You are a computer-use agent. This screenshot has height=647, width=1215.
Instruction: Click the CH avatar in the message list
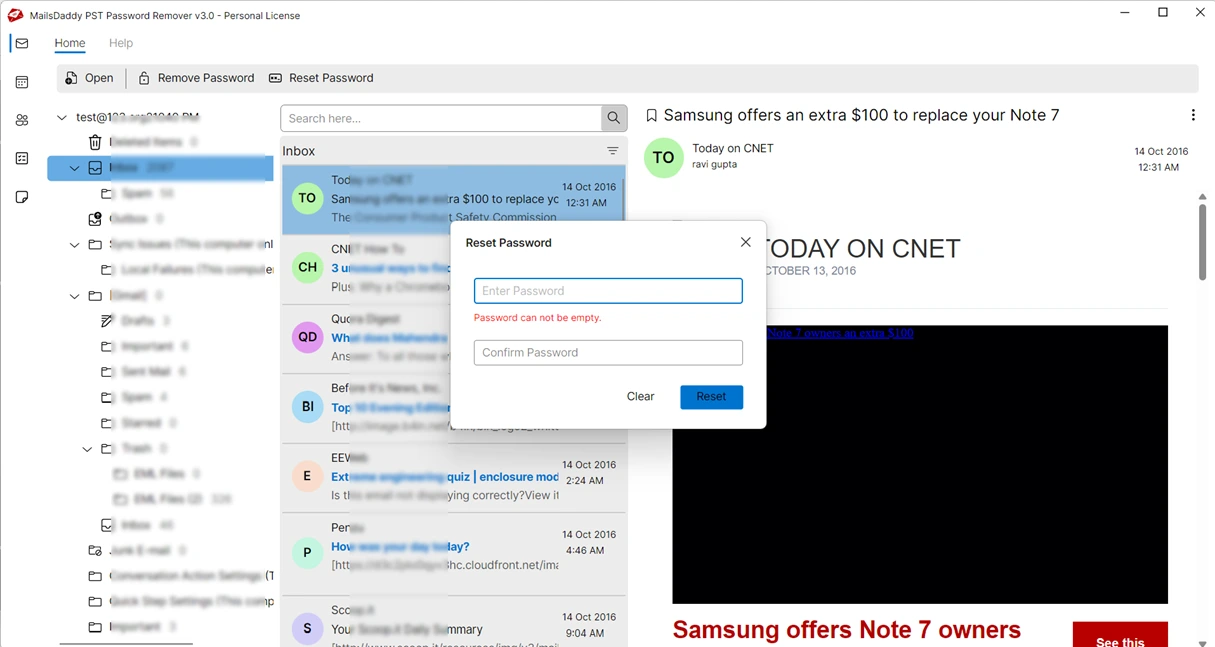point(308,267)
